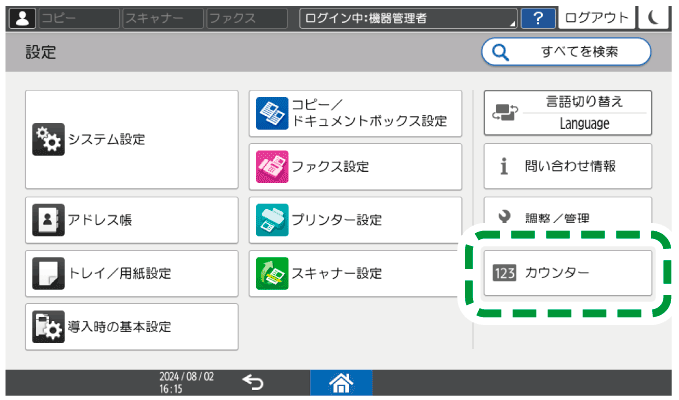The width and height of the screenshot is (679, 400).
Task: Click the date and time 2024/08/02 16:15
Action: click(186, 383)
